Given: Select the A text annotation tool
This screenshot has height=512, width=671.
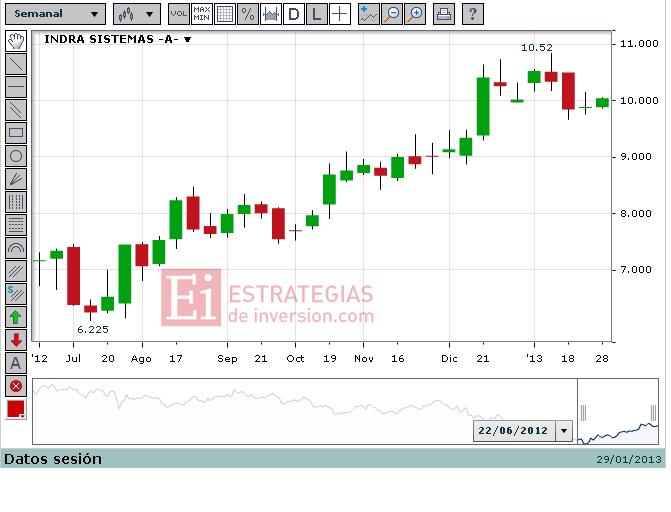Looking at the screenshot, I should pos(16,363).
